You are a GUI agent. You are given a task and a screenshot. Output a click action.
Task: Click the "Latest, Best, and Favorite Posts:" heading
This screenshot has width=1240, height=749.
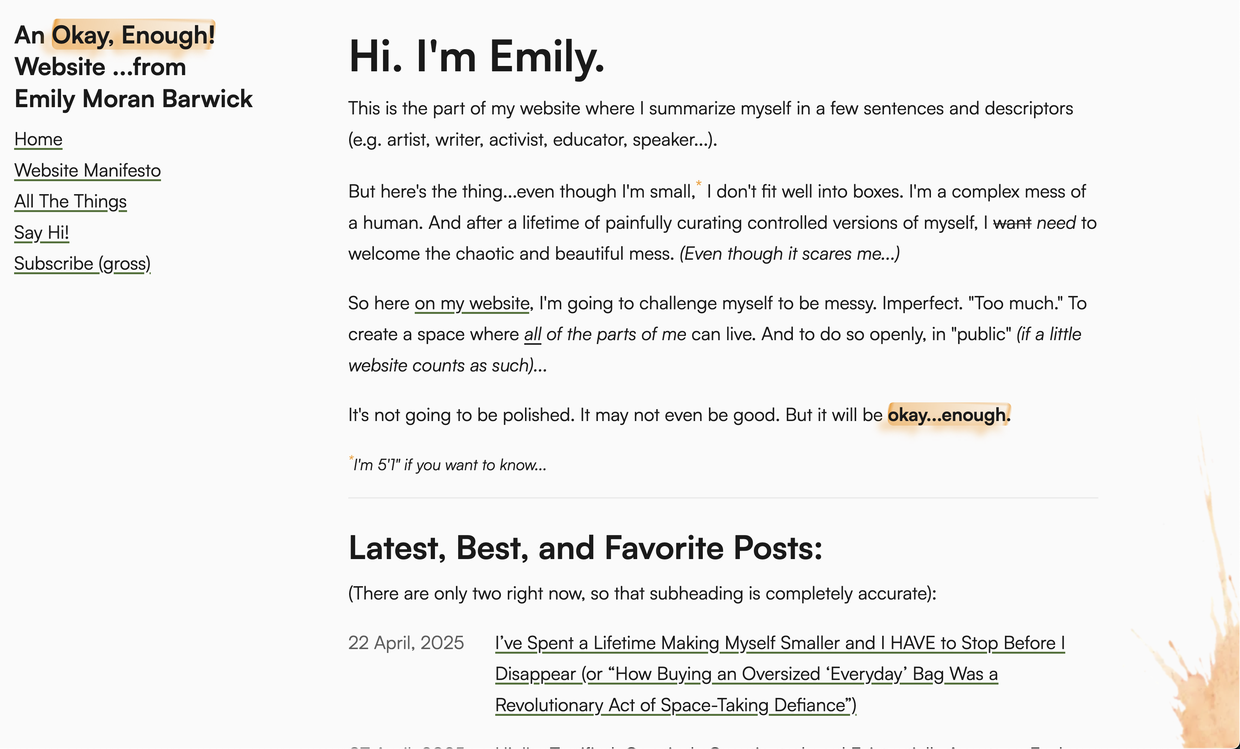coord(585,548)
